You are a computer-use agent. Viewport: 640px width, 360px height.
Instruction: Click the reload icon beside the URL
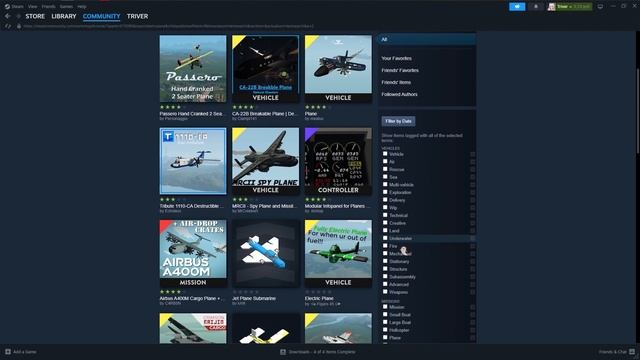pos(8,26)
